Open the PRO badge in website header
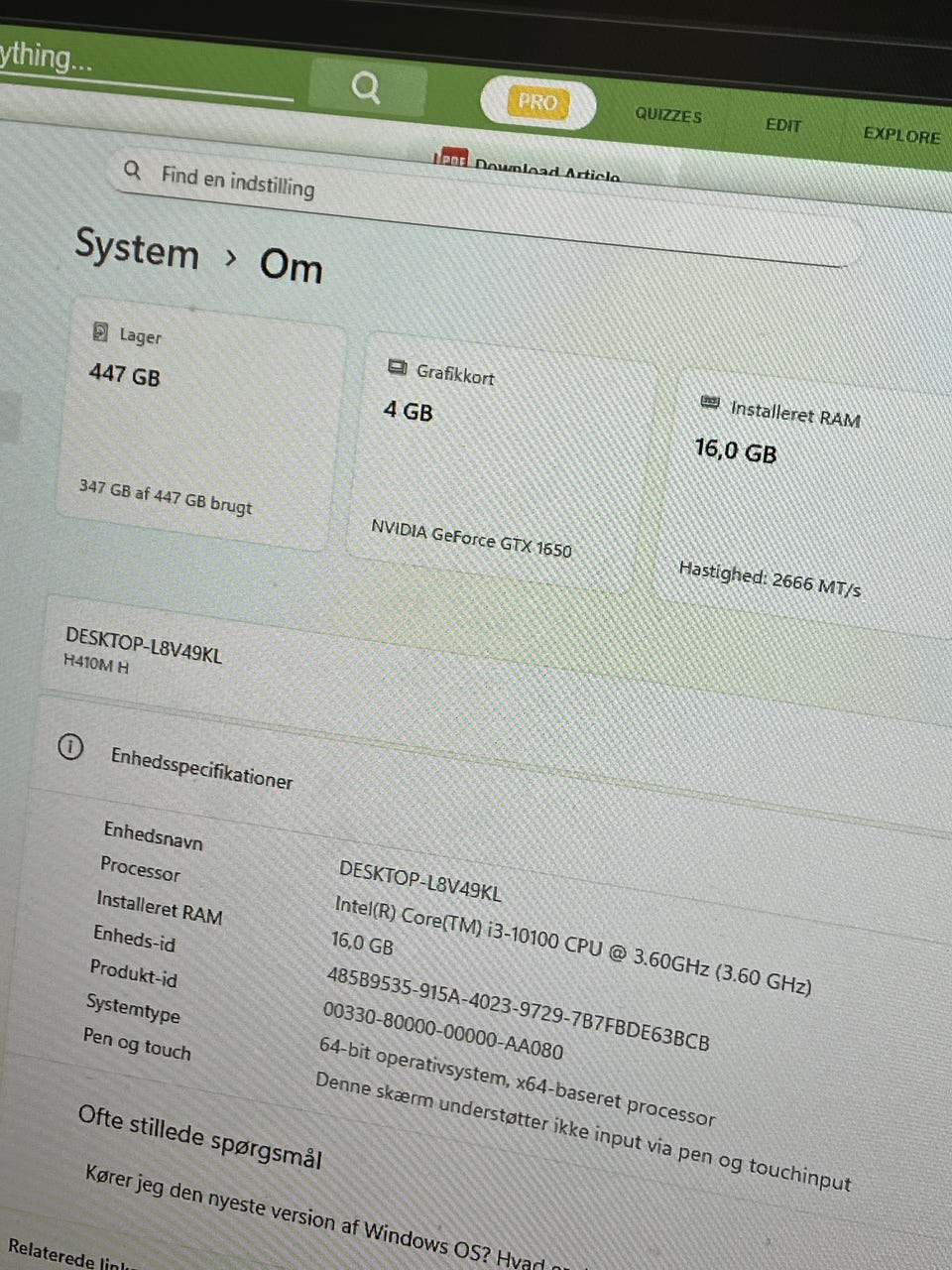Screen dimensions: 952x1270 point(537,102)
